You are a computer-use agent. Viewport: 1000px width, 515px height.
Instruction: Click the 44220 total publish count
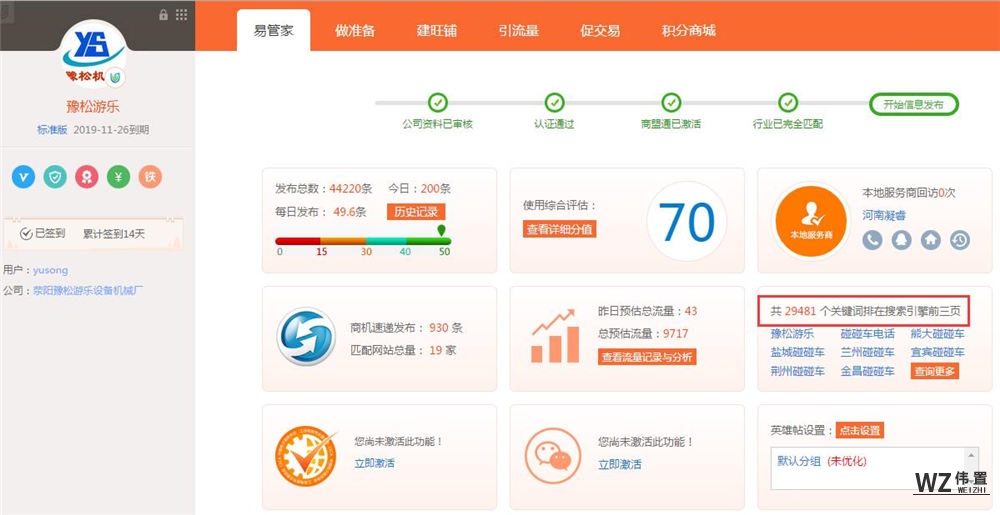(345, 189)
